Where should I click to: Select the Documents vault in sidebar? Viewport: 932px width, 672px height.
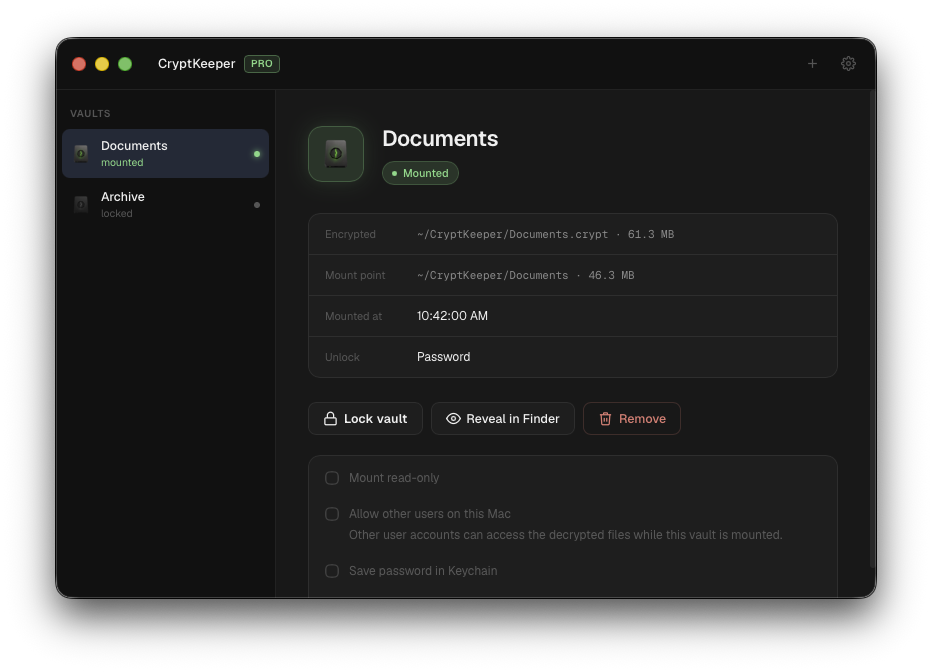pyautogui.click(x=165, y=153)
